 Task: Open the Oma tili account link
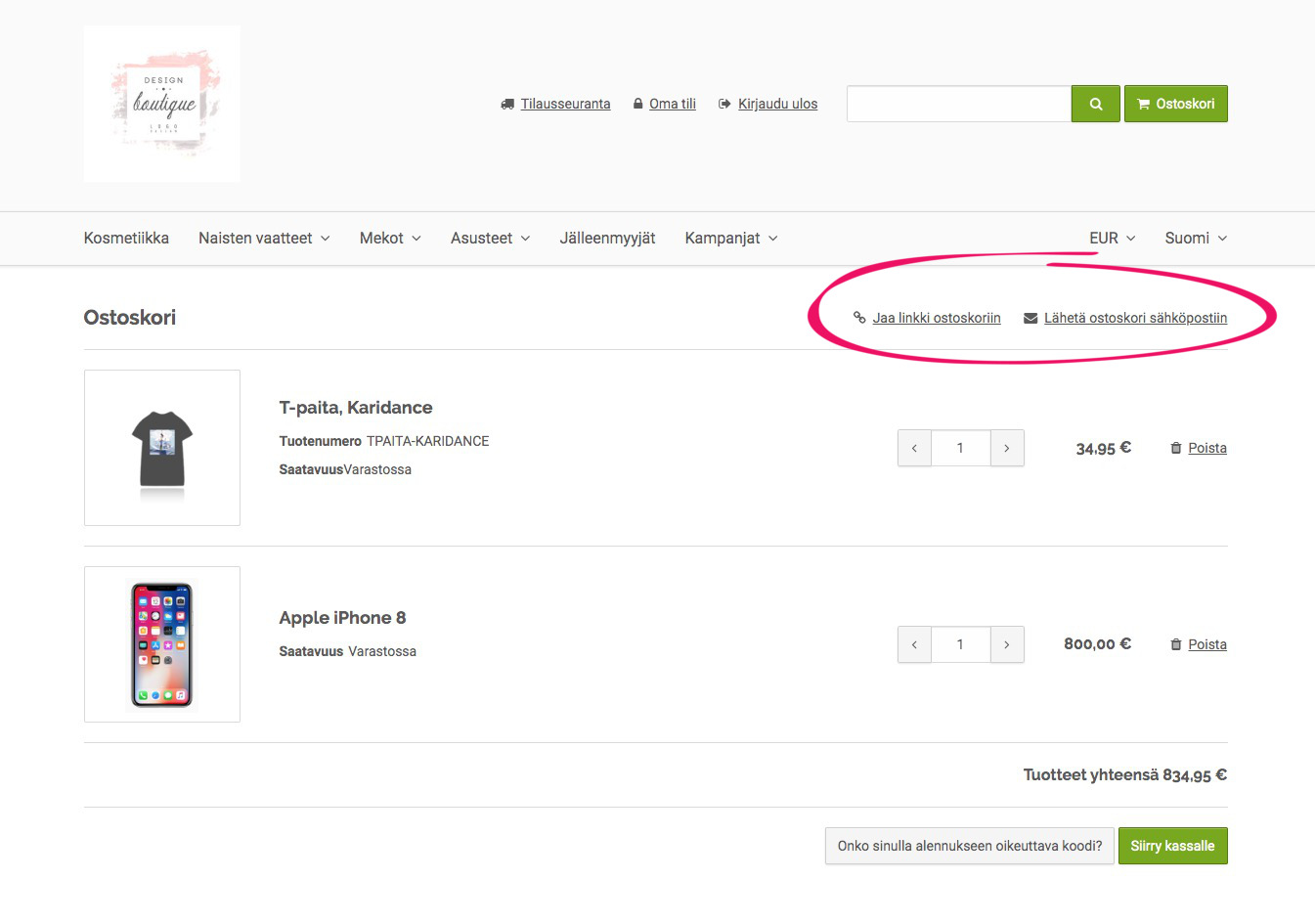click(673, 104)
